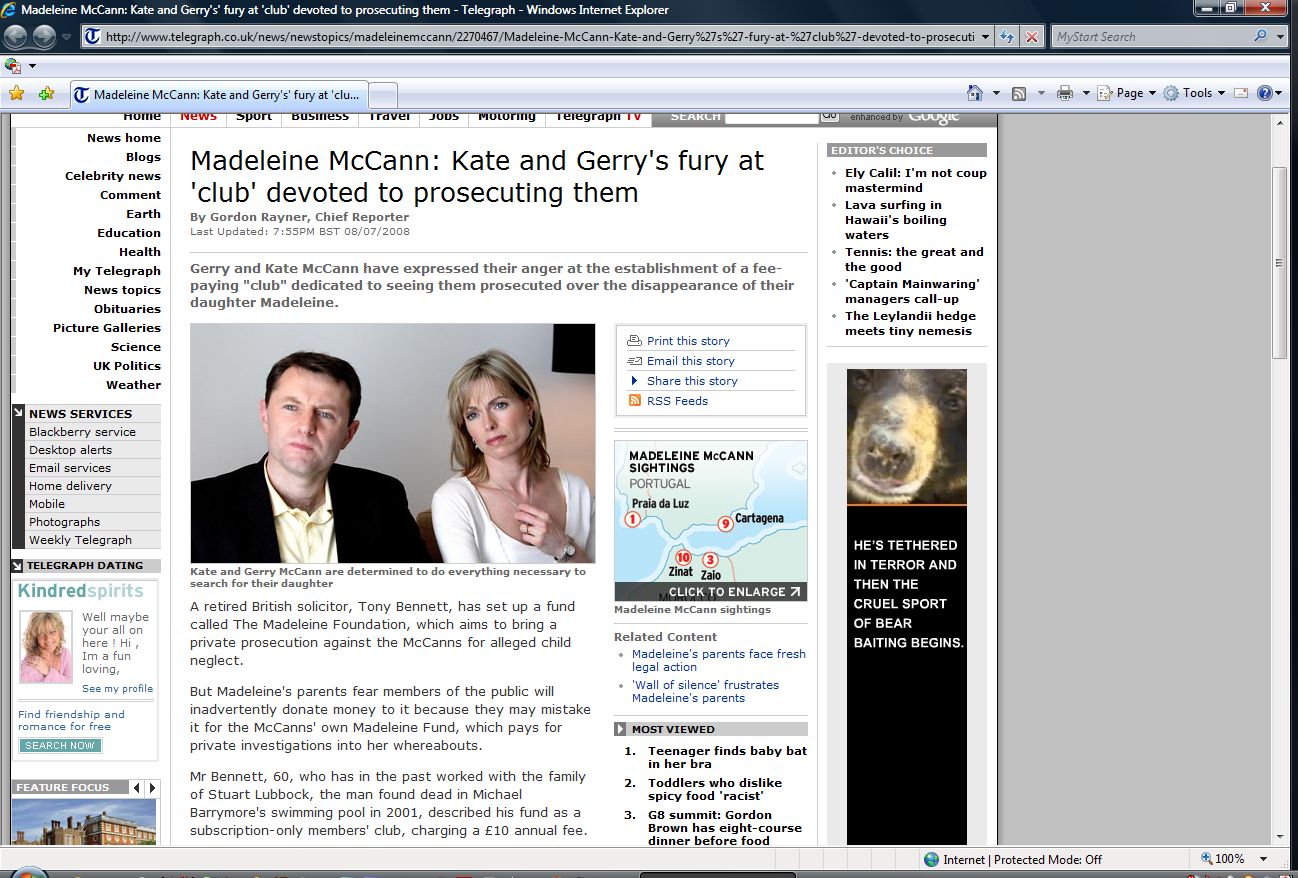Stop page loading with the red X icon
This screenshot has width=1298, height=878.
(x=1032, y=37)
